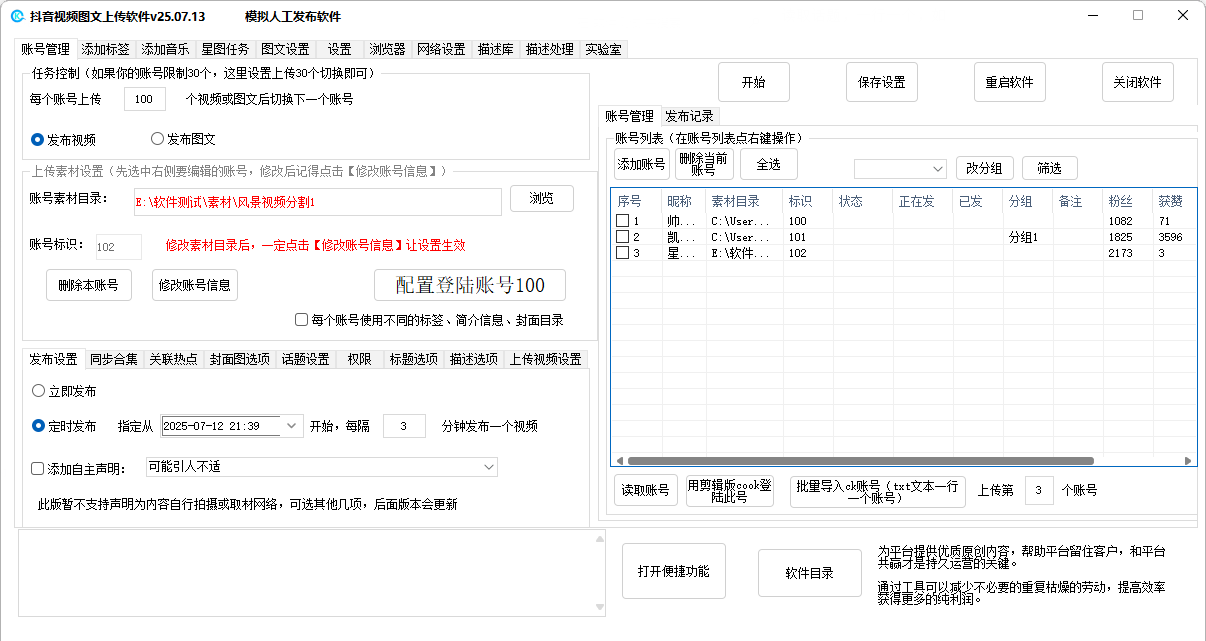
Task: Open the 话题设置 sub-tab
Action: coord(305,360)
